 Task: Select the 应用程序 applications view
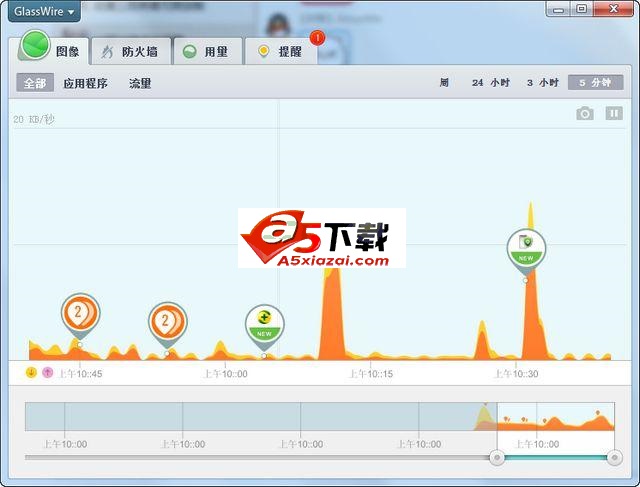(x=86, y=83)
